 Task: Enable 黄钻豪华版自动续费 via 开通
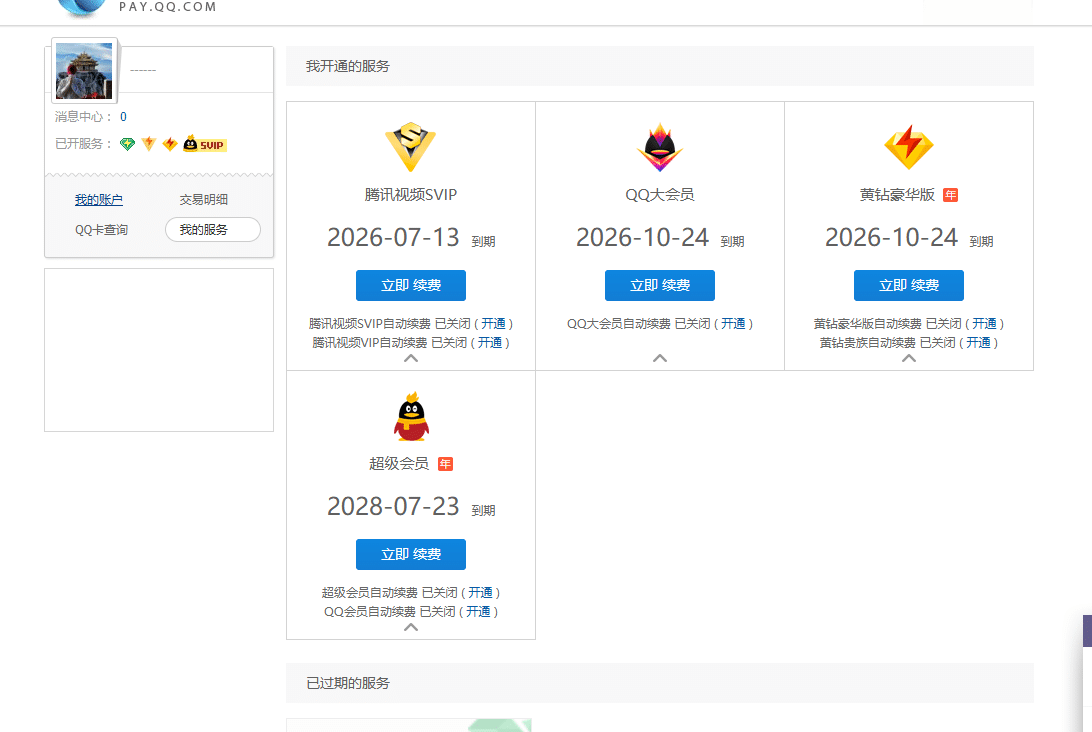pyautogui.click(x=985, y=324)
